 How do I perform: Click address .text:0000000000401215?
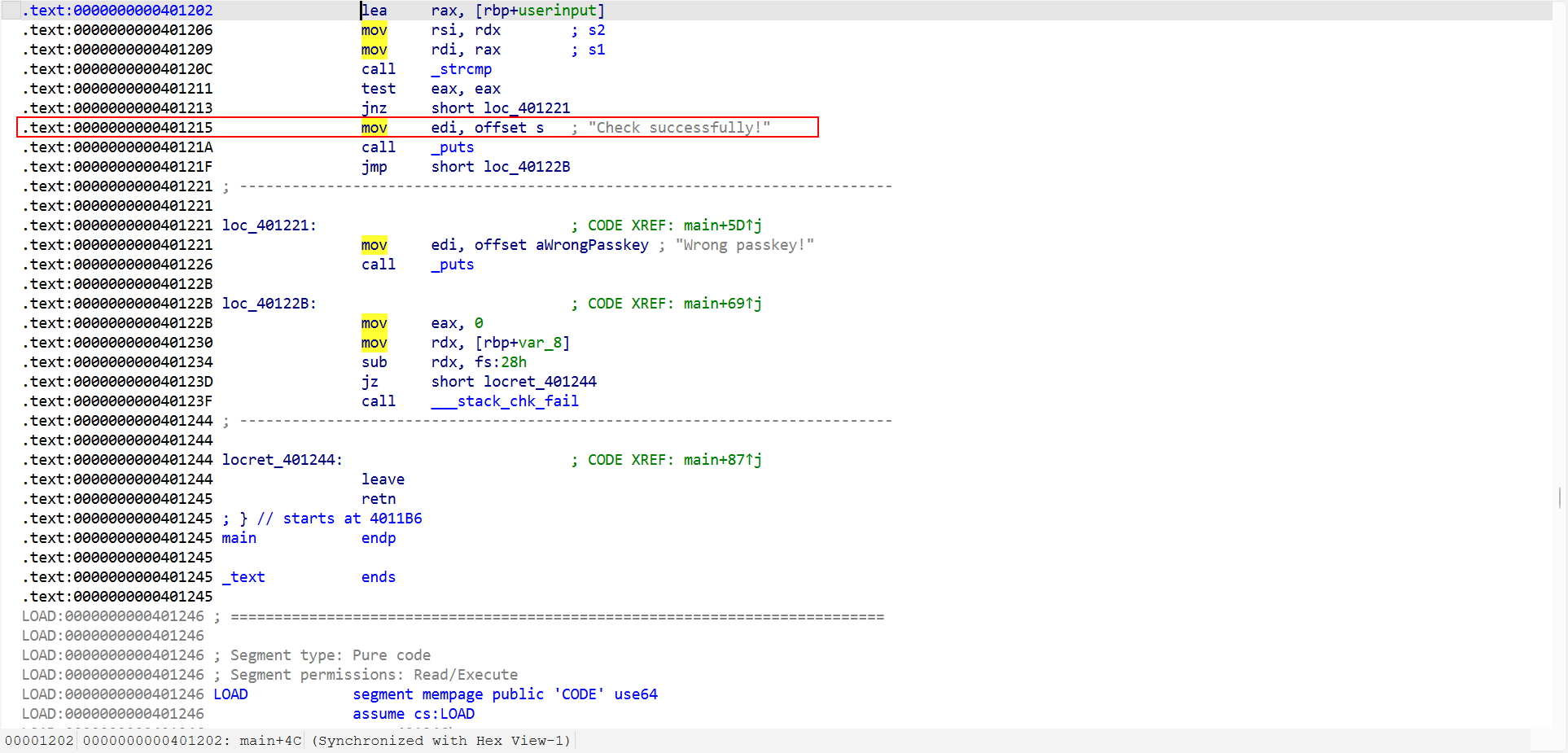(117, 128)
